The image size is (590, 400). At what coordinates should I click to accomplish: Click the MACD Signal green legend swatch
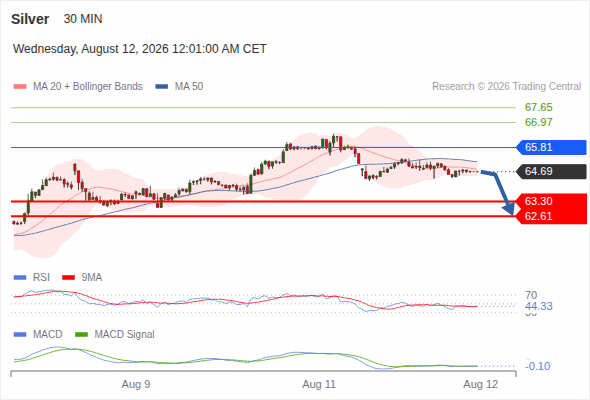82,335
